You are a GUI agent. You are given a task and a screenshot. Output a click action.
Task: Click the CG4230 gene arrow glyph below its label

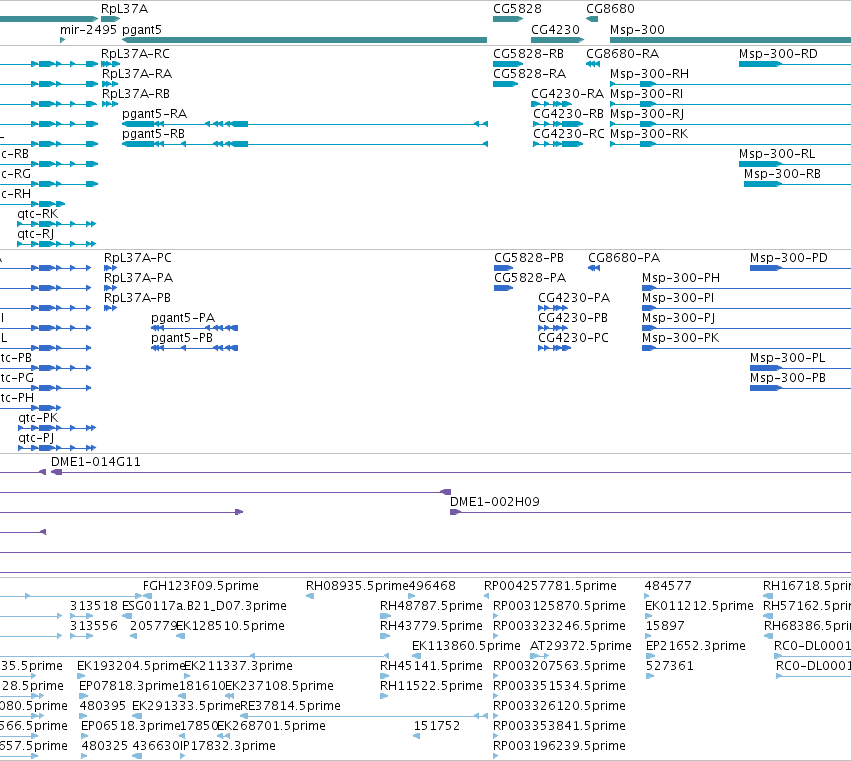(557, 40)
